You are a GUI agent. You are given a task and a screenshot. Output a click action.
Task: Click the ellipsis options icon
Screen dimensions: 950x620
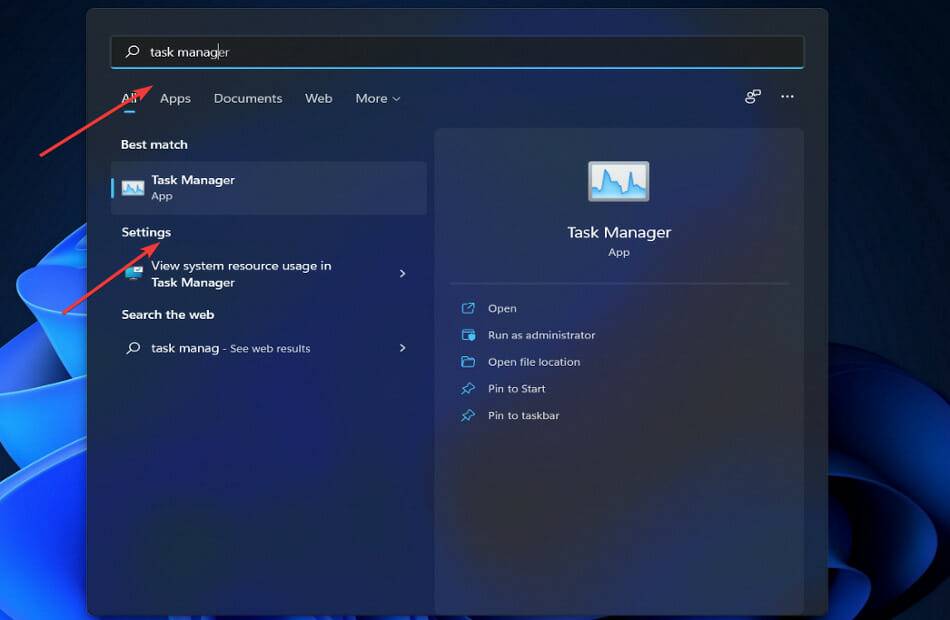[x=787, y=96]
